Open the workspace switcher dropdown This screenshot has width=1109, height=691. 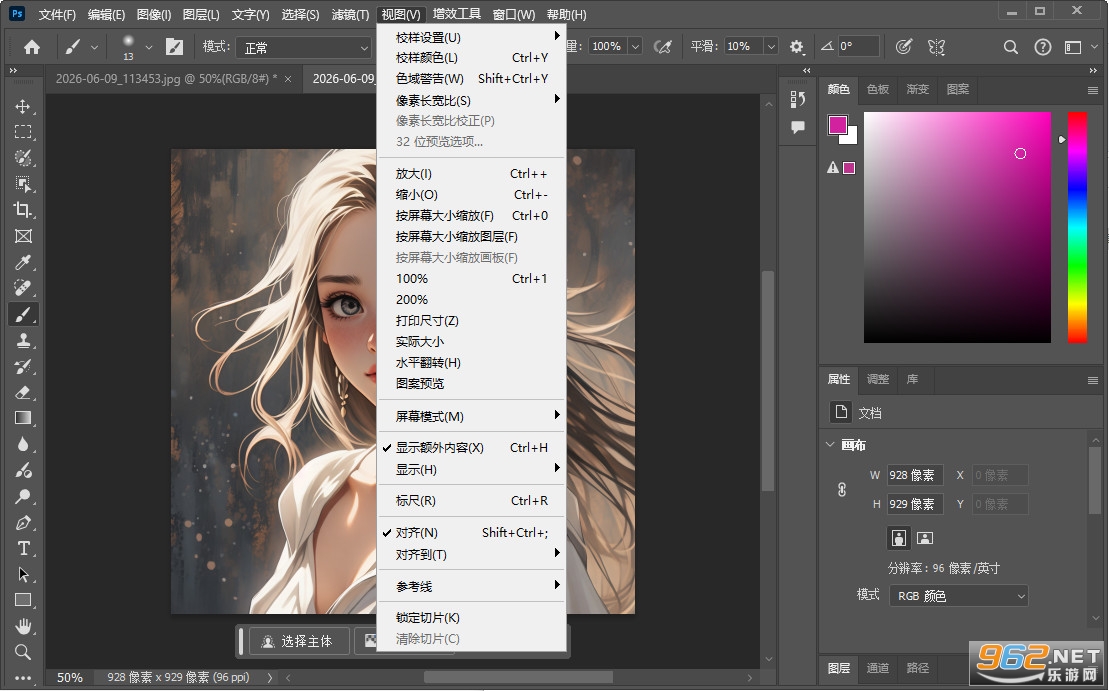coord(1079,47)
